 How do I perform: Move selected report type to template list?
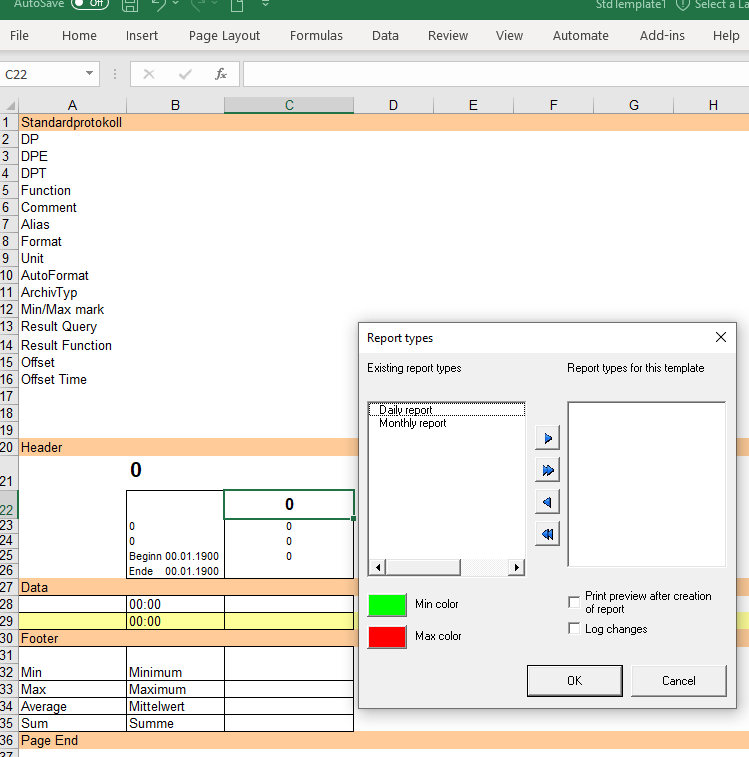(x=547, y=438)
